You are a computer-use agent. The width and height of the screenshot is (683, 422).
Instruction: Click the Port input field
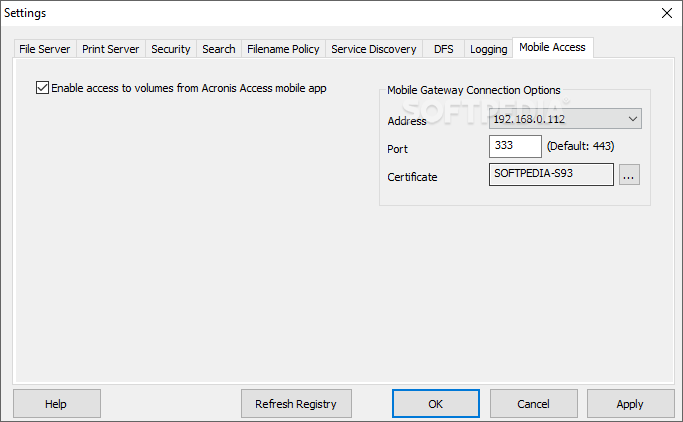(x=515, y=146)
